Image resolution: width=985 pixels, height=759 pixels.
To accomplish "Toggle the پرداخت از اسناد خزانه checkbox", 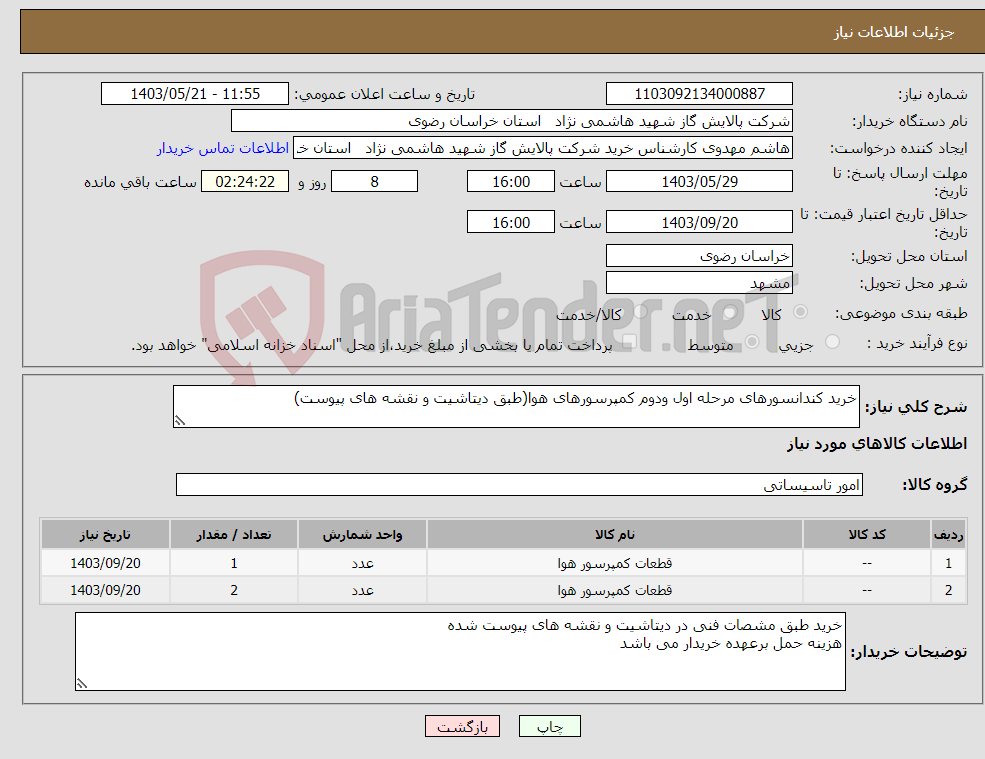I will coord(629,342).
